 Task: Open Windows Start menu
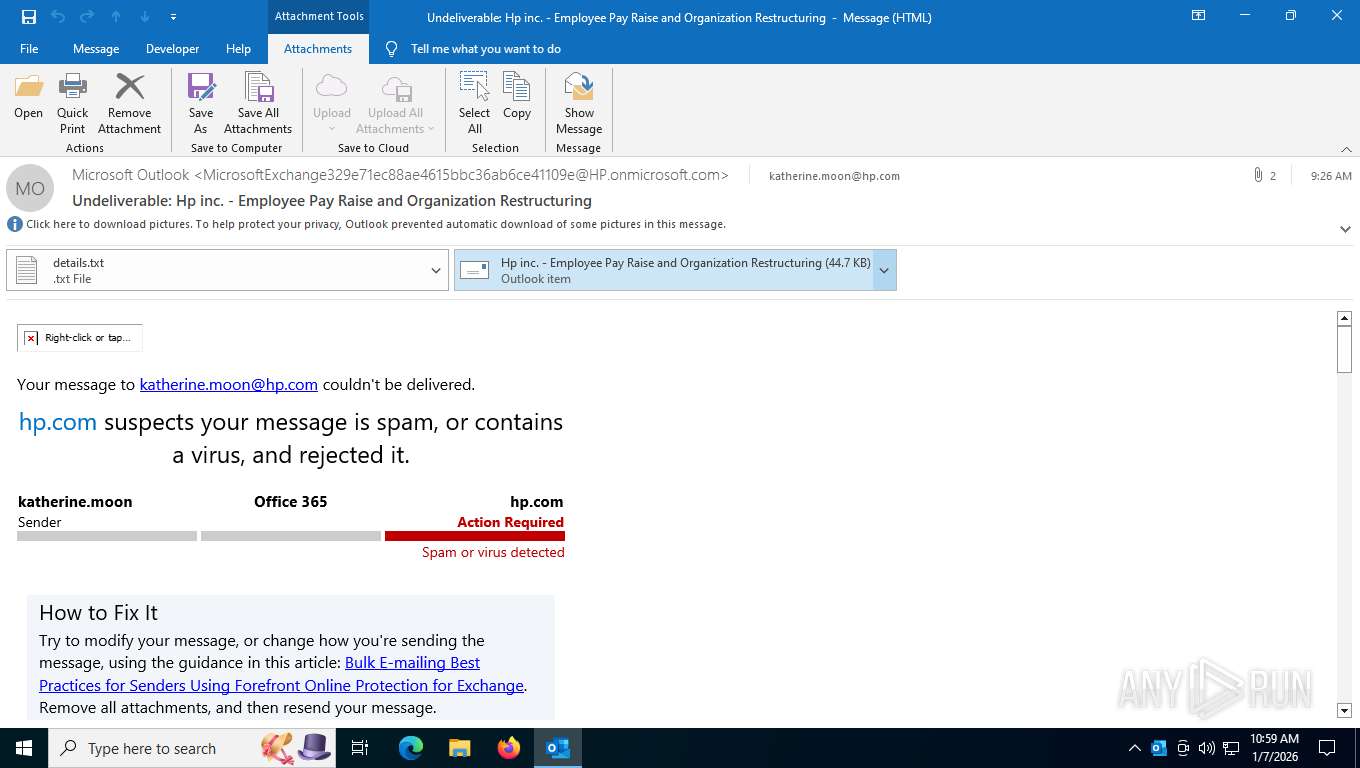[x=24, y=748]
